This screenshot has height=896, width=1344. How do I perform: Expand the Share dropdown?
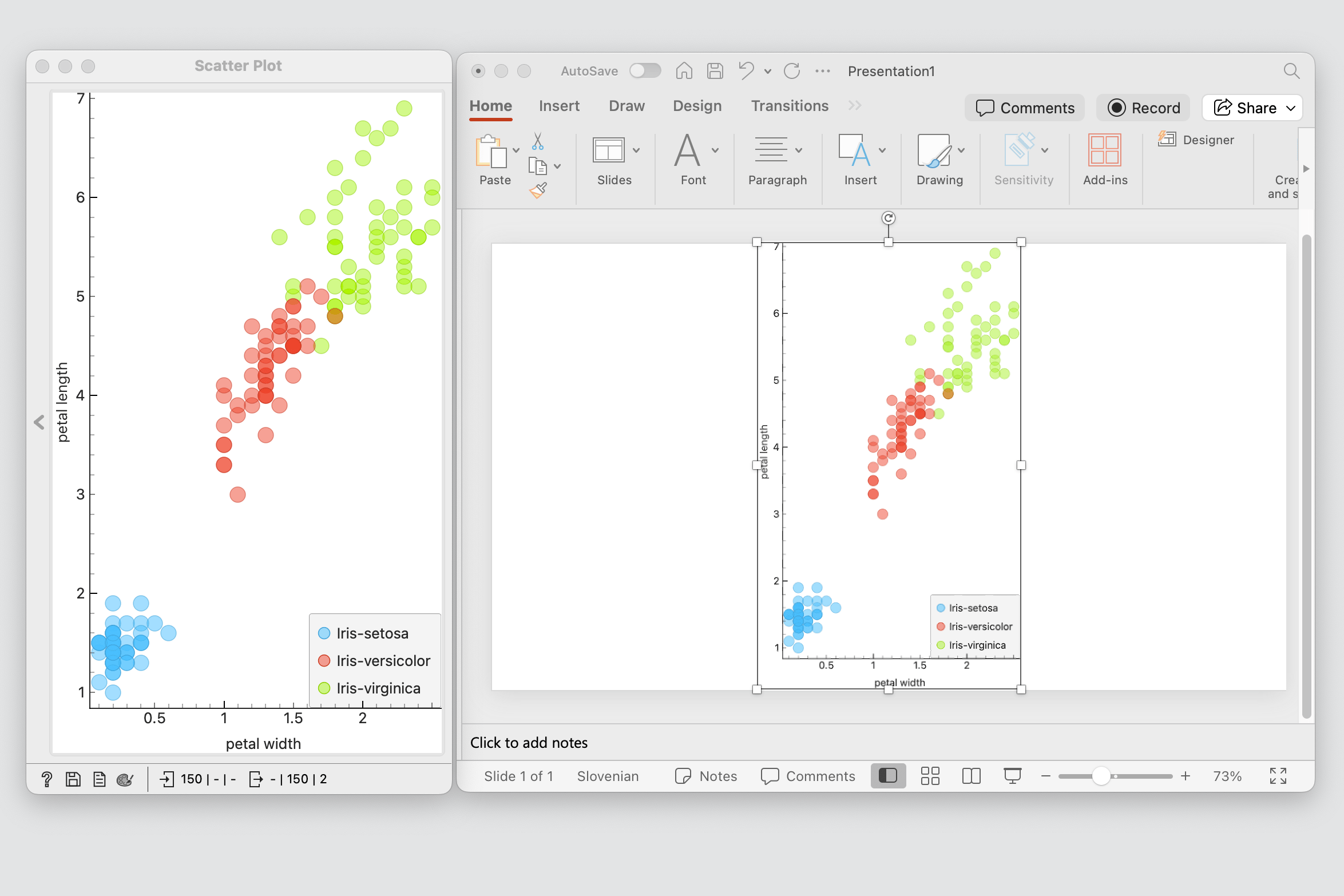(1290, 108)
